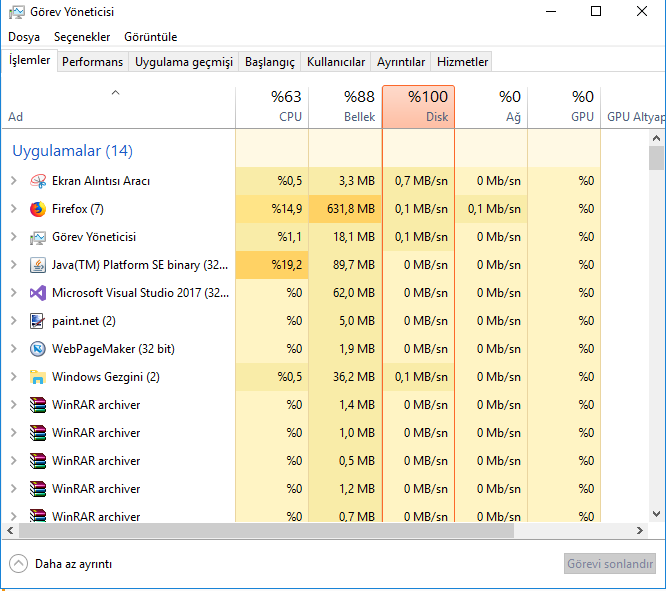Sort processes by the Disk column
666x591 pixels.
[418, 107]
